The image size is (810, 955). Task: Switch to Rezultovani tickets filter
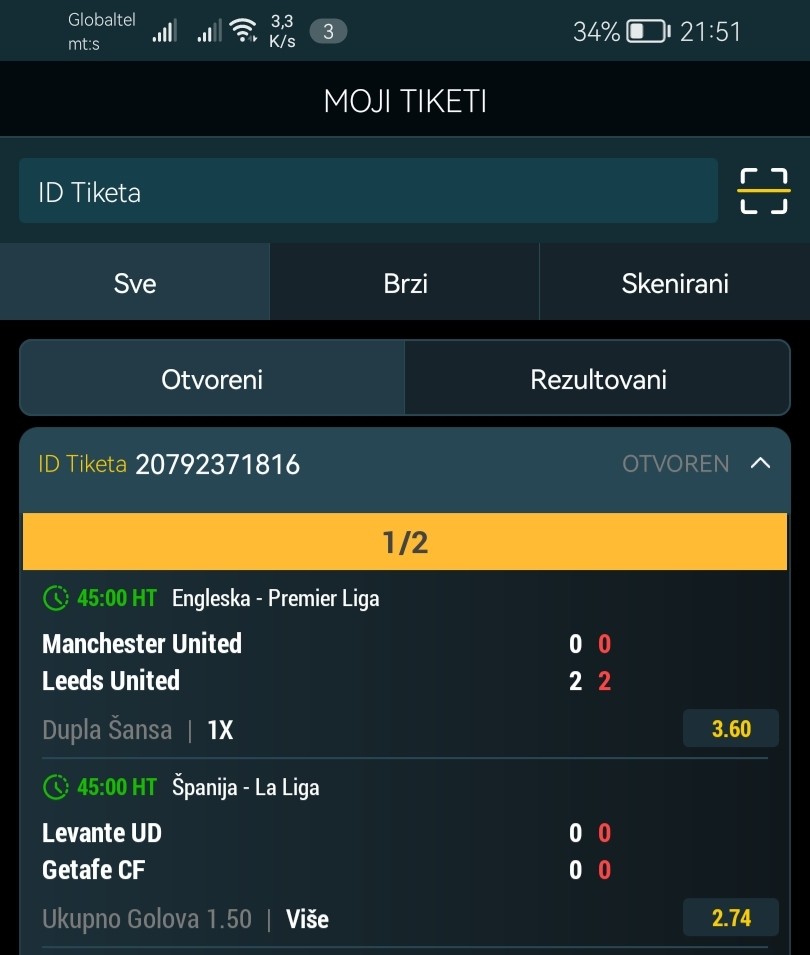click(x=598, y=380)
